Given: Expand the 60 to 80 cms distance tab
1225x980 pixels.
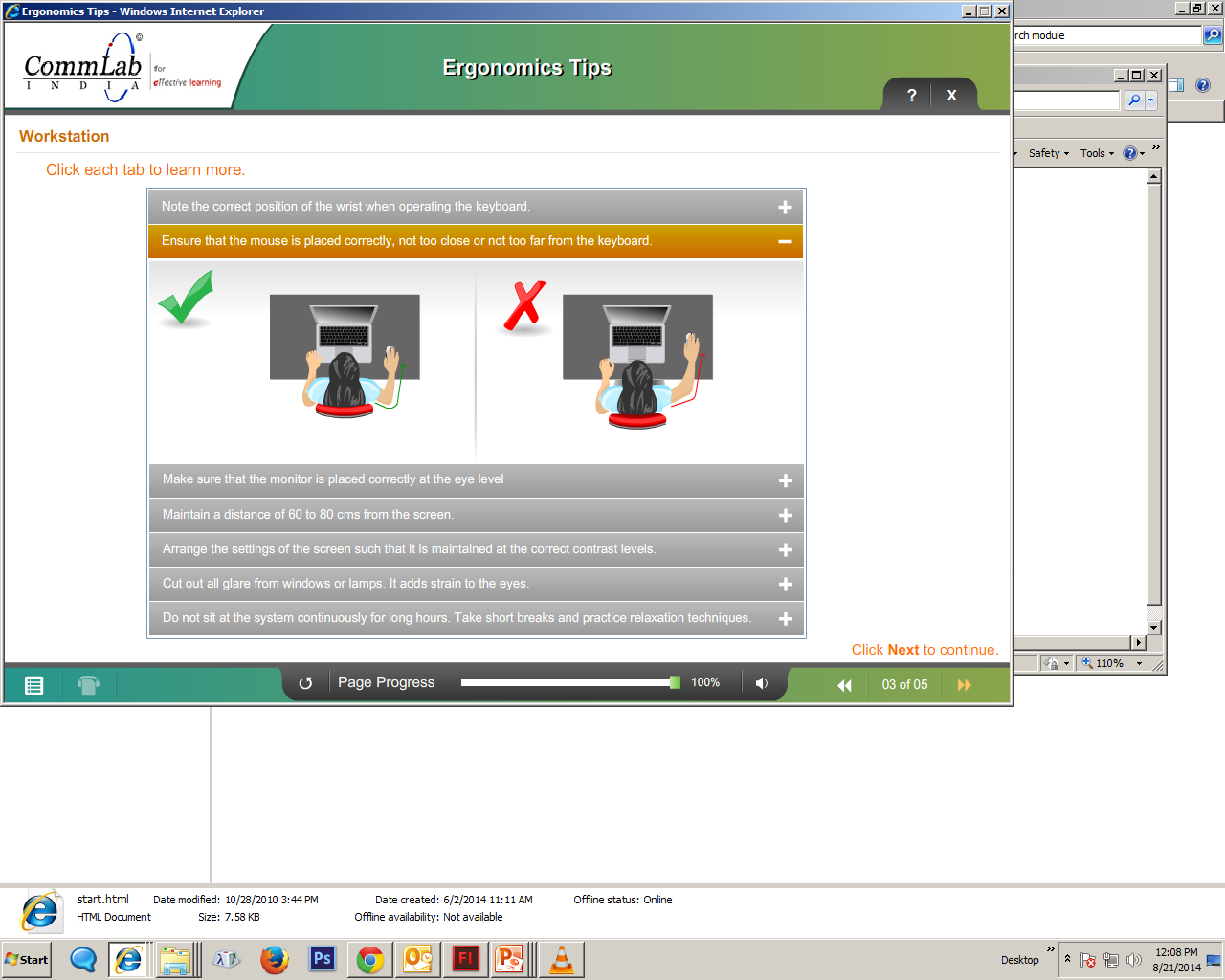Looking at the screenshot, I should pos(785,515).
